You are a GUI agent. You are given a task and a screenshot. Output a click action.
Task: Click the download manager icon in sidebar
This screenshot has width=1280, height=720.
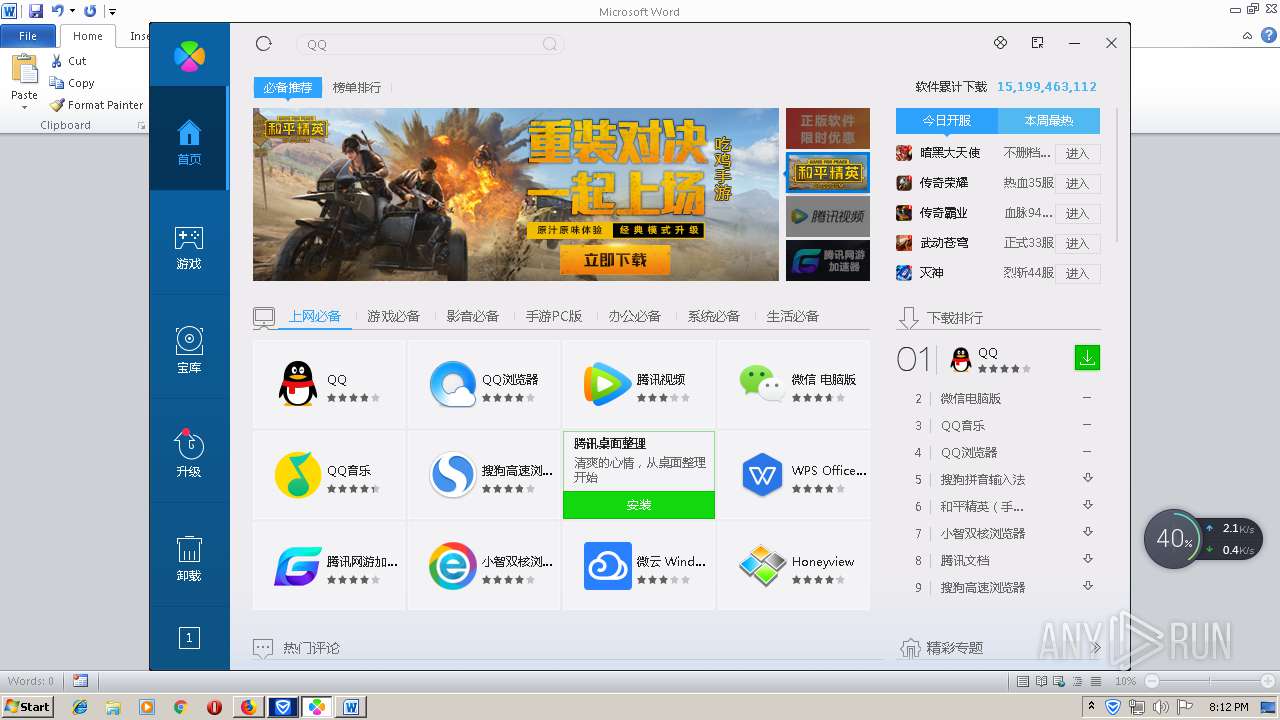(x=189, y=637)
